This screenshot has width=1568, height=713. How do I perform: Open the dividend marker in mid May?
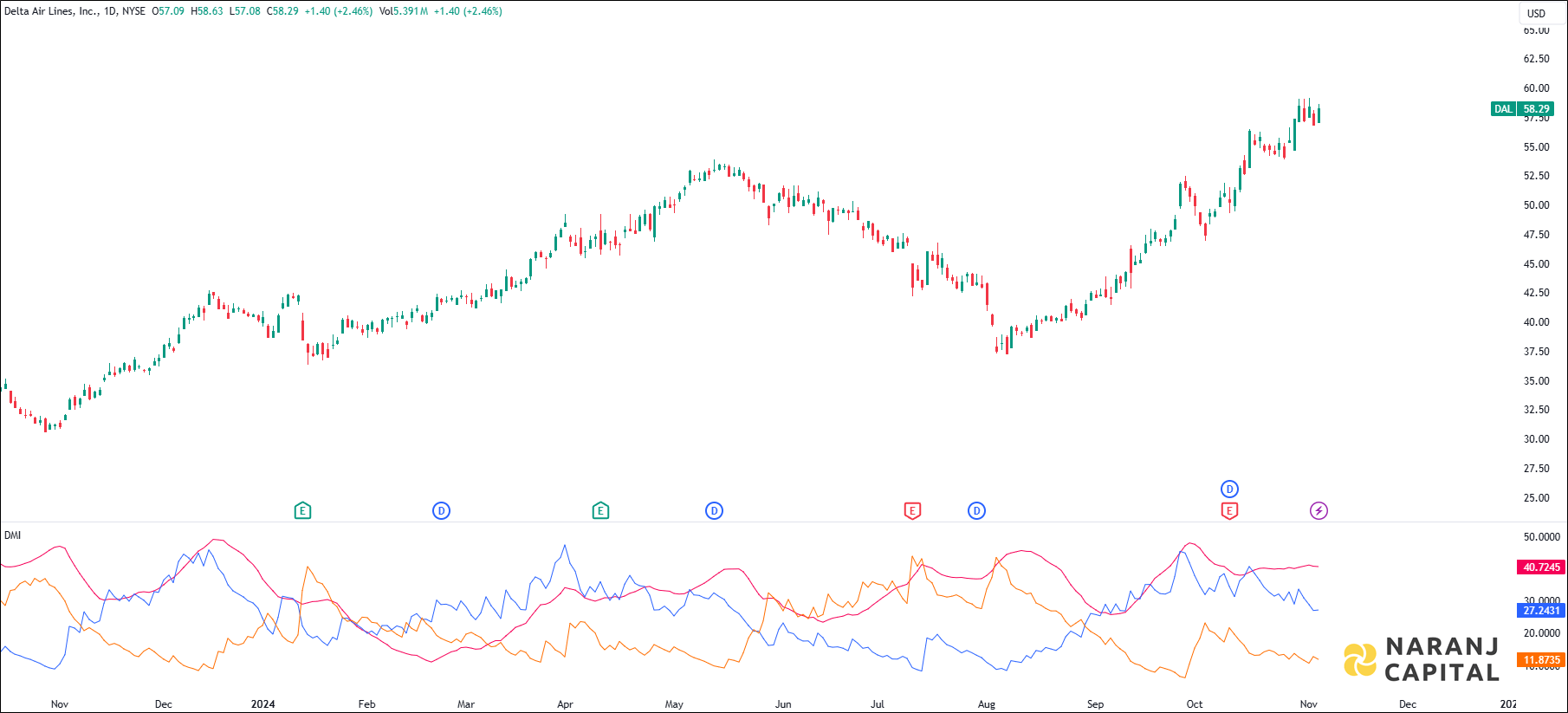[x=714, y=511]
